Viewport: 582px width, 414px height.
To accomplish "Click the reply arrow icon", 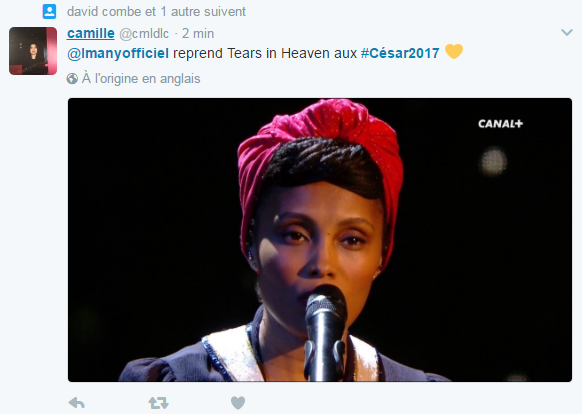I will click(77, 403).
